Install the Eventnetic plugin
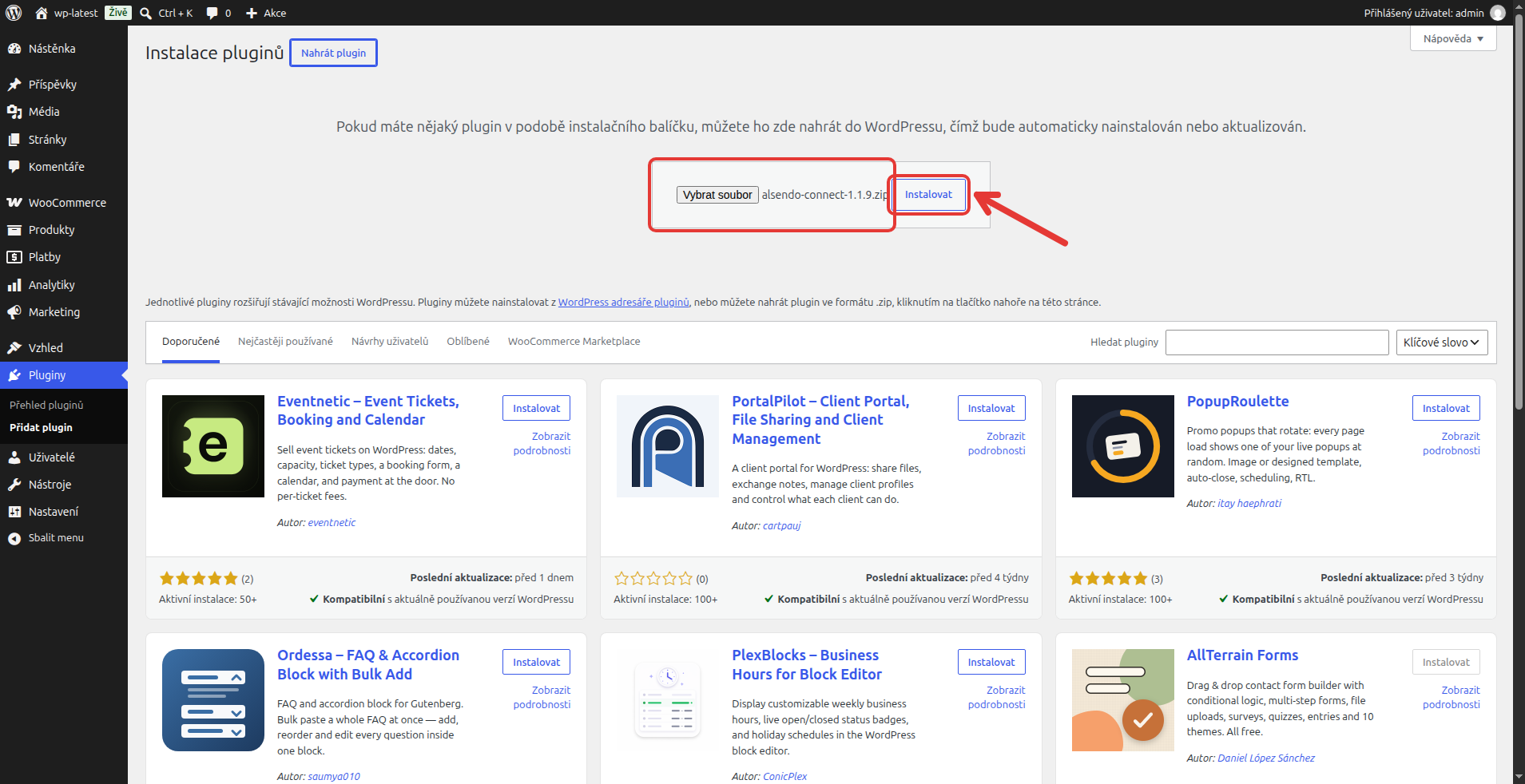Viewport: 1525px width, 784px height. coord(536,408)
